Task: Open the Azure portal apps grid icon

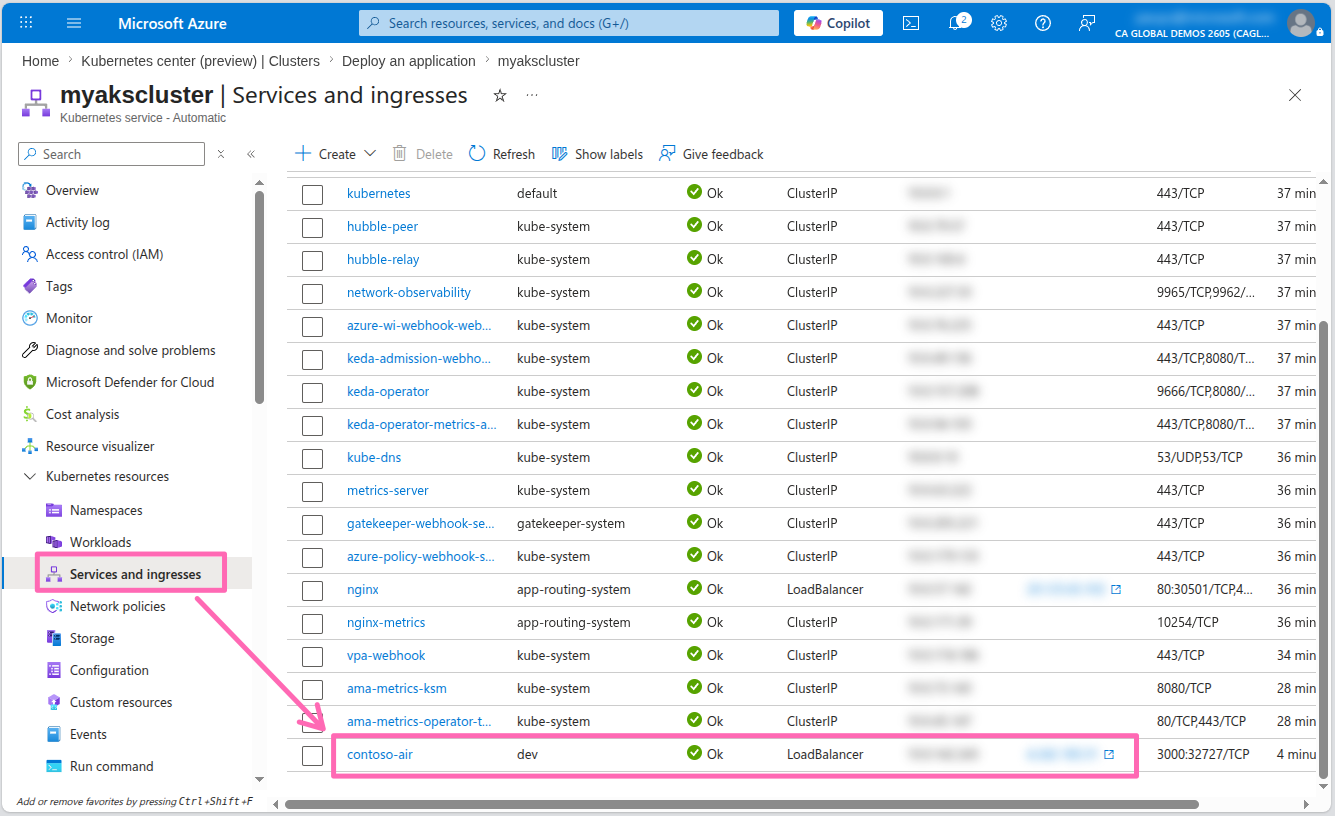Action: pos(27,23)
